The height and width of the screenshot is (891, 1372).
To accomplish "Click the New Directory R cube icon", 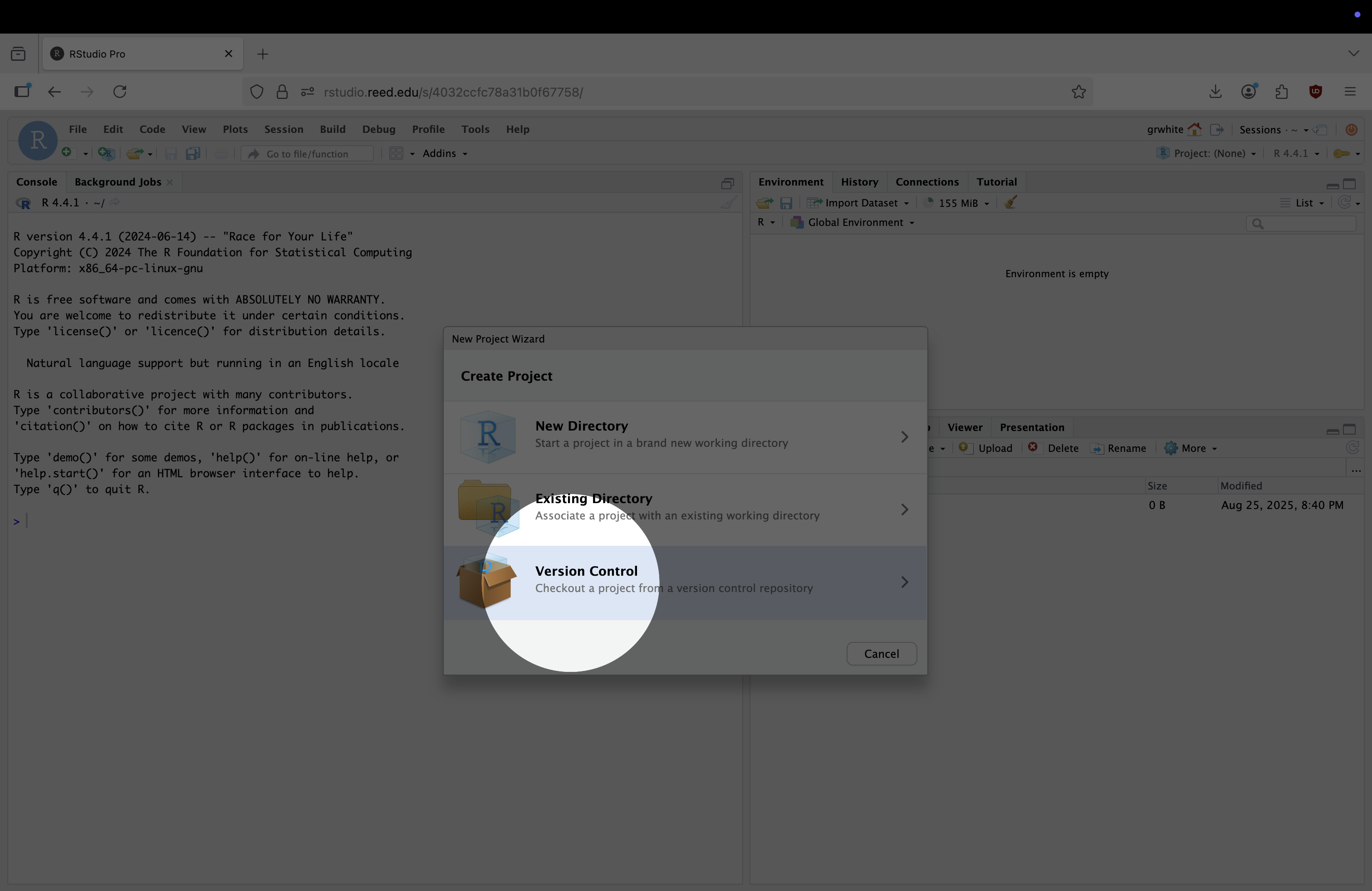I will tap(488, 436).
